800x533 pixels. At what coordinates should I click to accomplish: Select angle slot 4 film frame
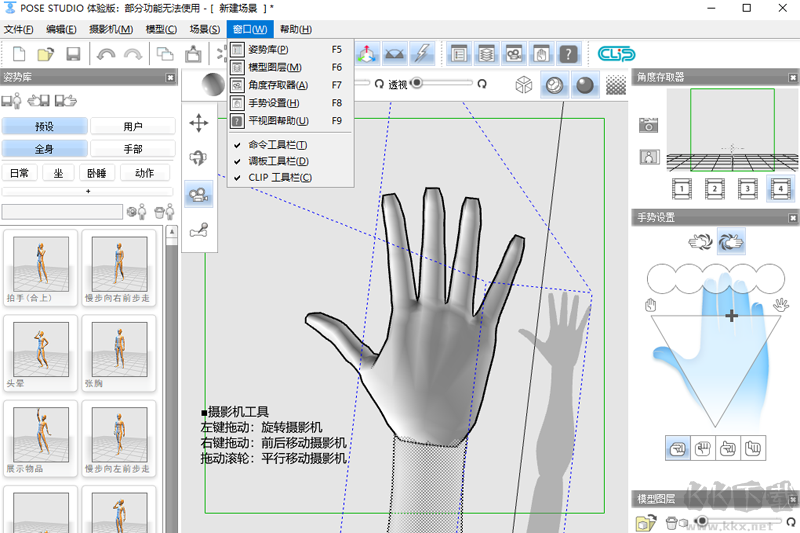[779, 188]
